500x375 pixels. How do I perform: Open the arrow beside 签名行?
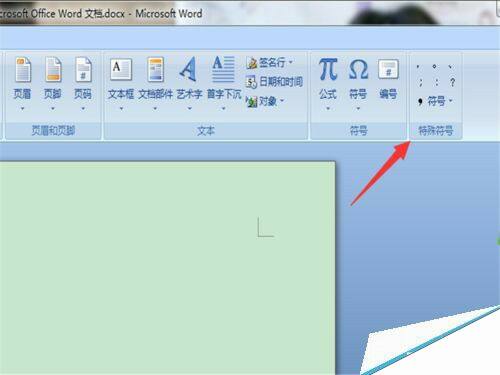(x=291, y=62)
